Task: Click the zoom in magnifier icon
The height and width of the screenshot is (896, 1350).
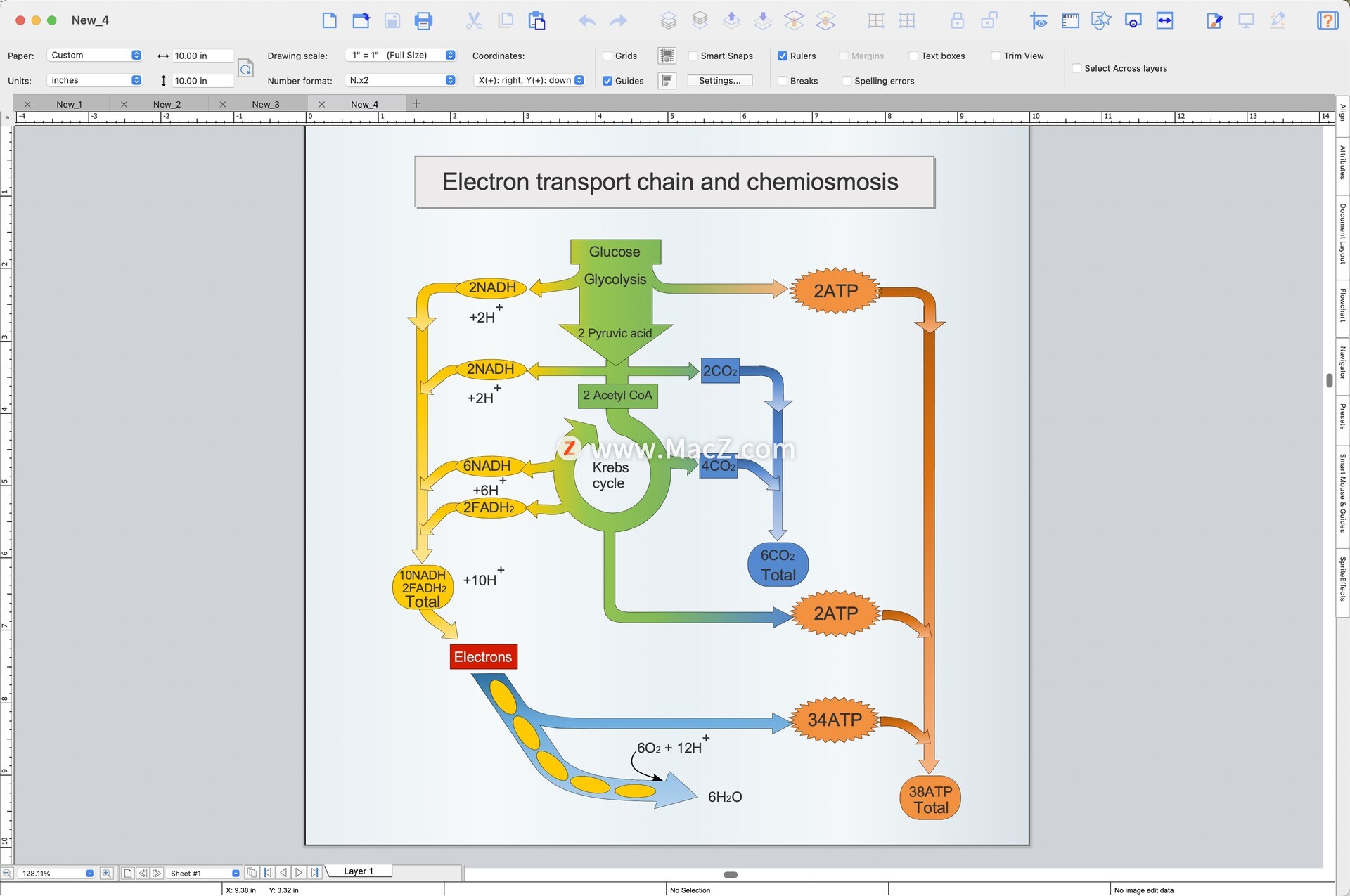Action: (106, 873)
